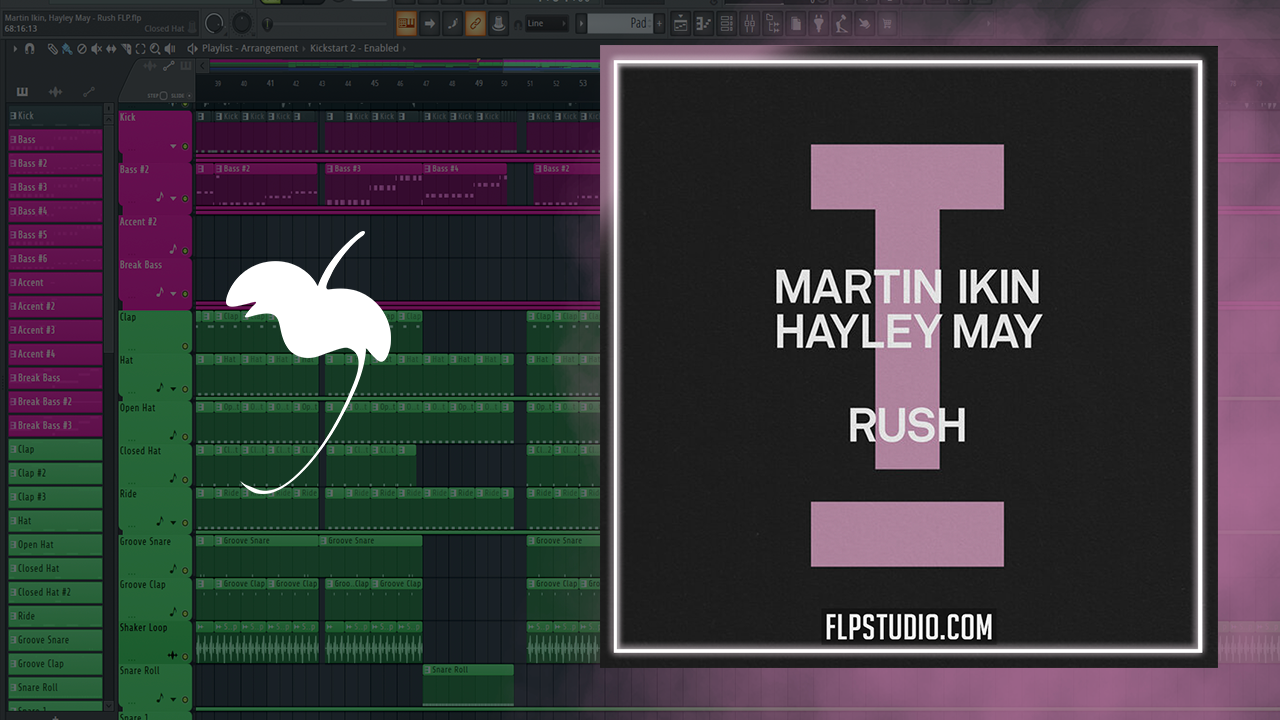Mute the Kick track
Image resolution: width=1280 pixels, height=720 pixels.
185,146
